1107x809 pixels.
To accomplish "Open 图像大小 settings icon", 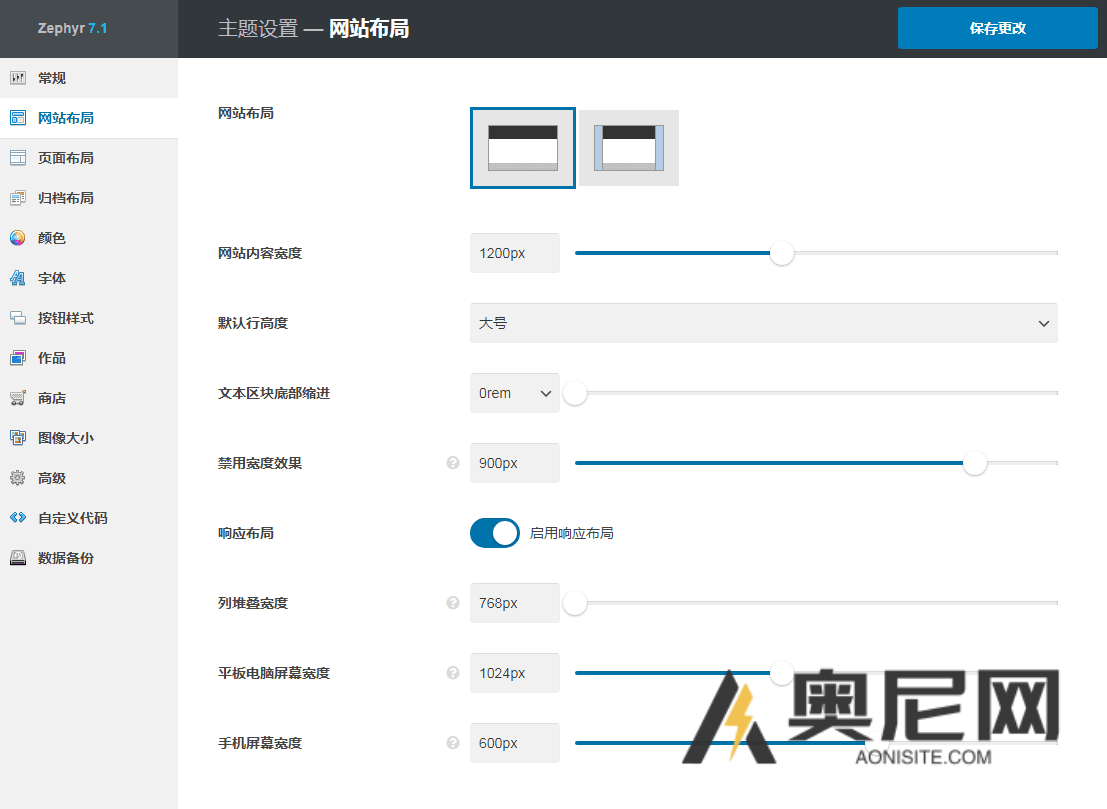I will tap(17, 437).
